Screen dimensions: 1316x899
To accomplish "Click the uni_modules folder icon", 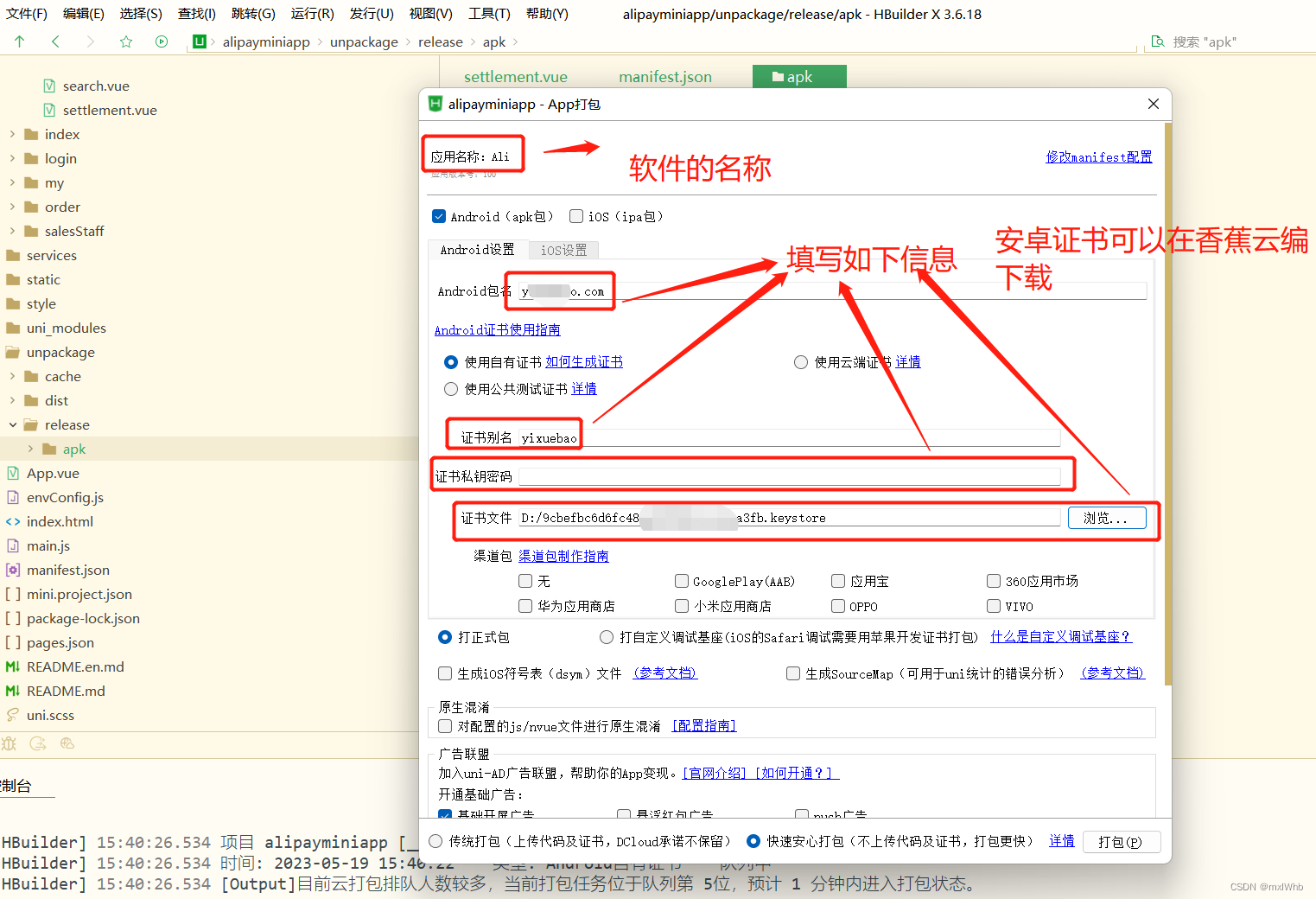I will pos(13,328).
